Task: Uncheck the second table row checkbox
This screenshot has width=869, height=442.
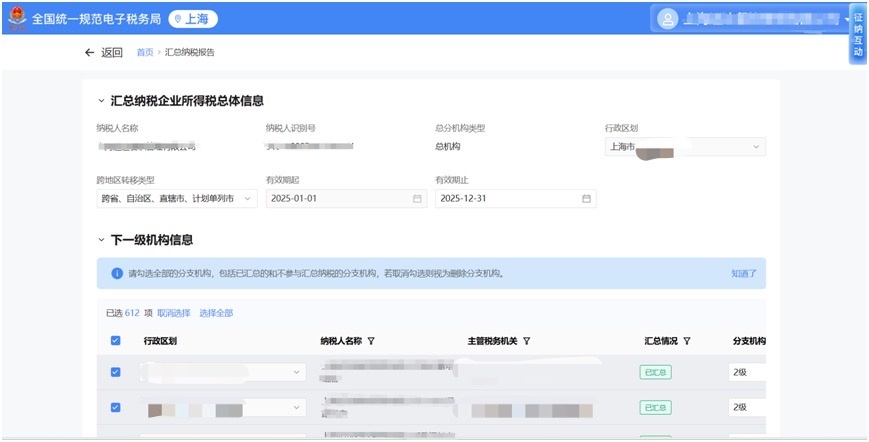Action: coord(115,408)
